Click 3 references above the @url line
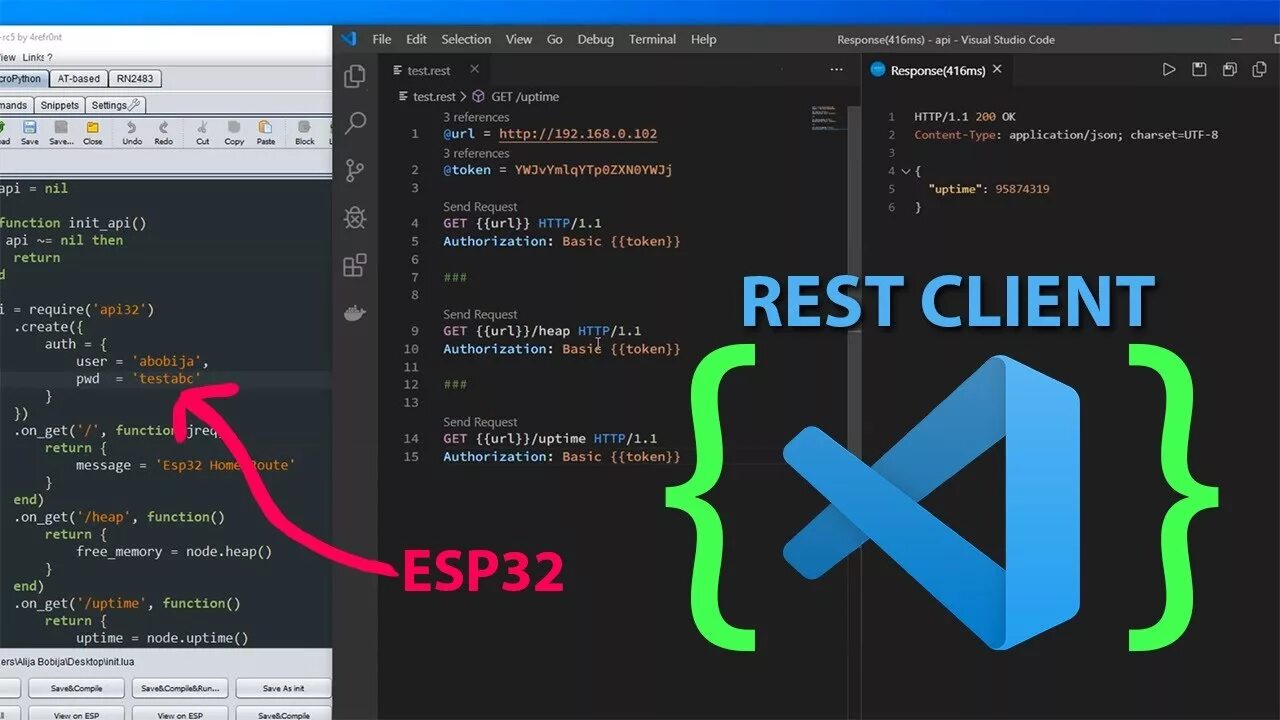The width and height of the screenshot is (1280, 720). [x=476, y=117]
